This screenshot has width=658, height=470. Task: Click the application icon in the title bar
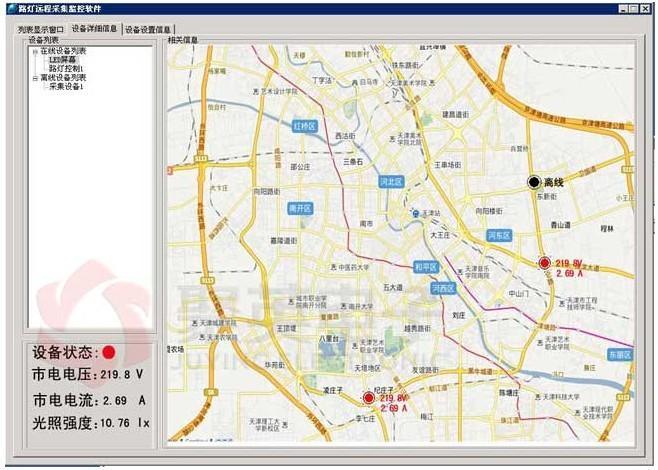pyautogui.click(x=12, y=8)
